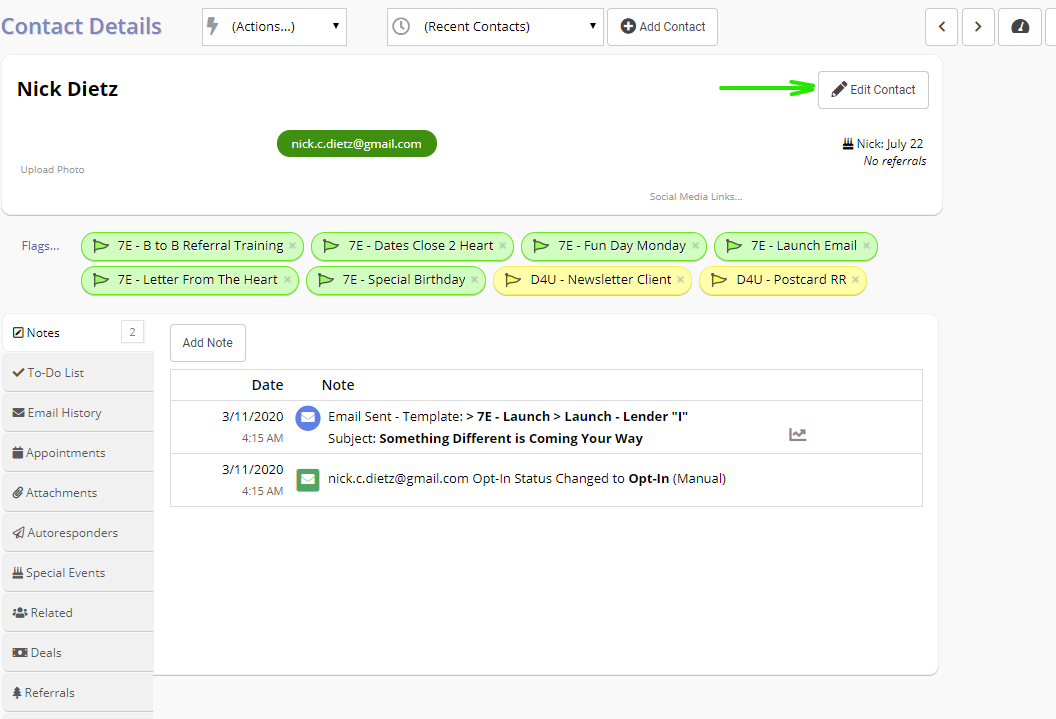
Task: Click the flag icon on 7E - Launch Email
Action: click(x=734, y=246)
